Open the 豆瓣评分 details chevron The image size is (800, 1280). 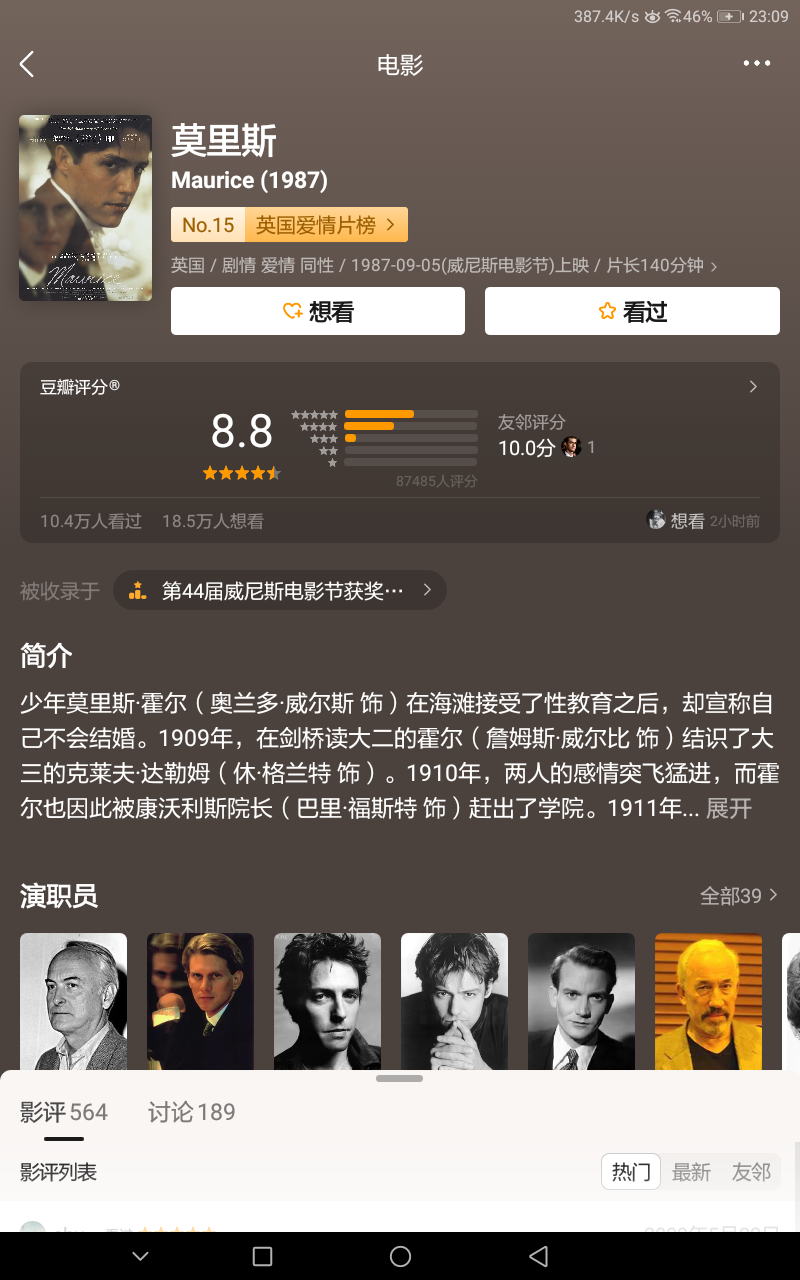coord(753,387)
